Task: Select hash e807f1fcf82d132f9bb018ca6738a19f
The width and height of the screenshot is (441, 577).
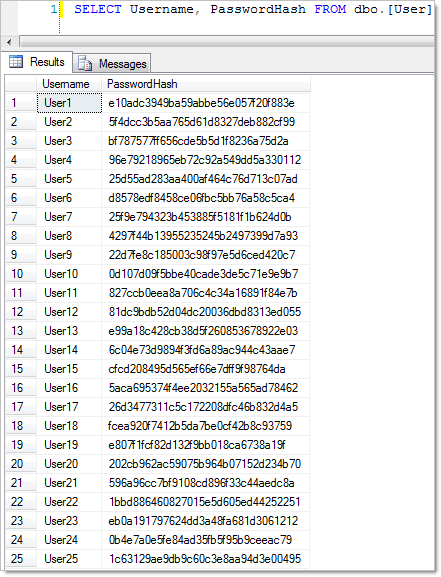Action: (x=205, y=445)
